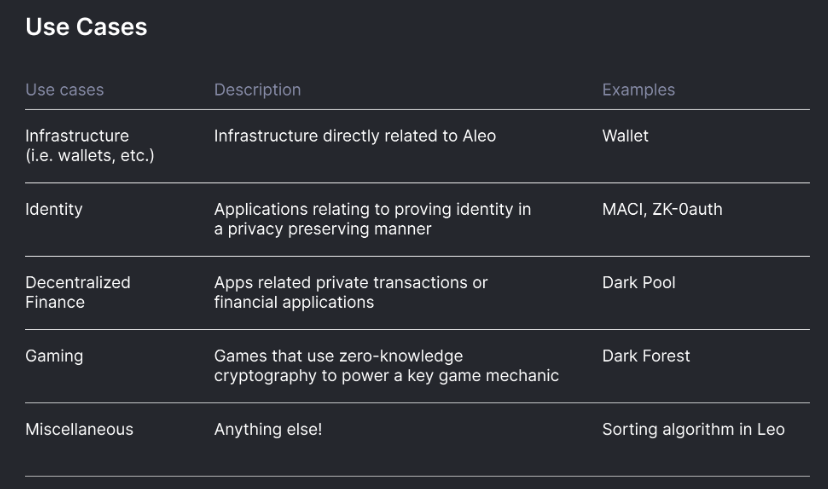Click the 'Infrastructure (i.e. wallets, etc.)' cell
The height and width of the screenshot is (489, 828).
point(90,146)
